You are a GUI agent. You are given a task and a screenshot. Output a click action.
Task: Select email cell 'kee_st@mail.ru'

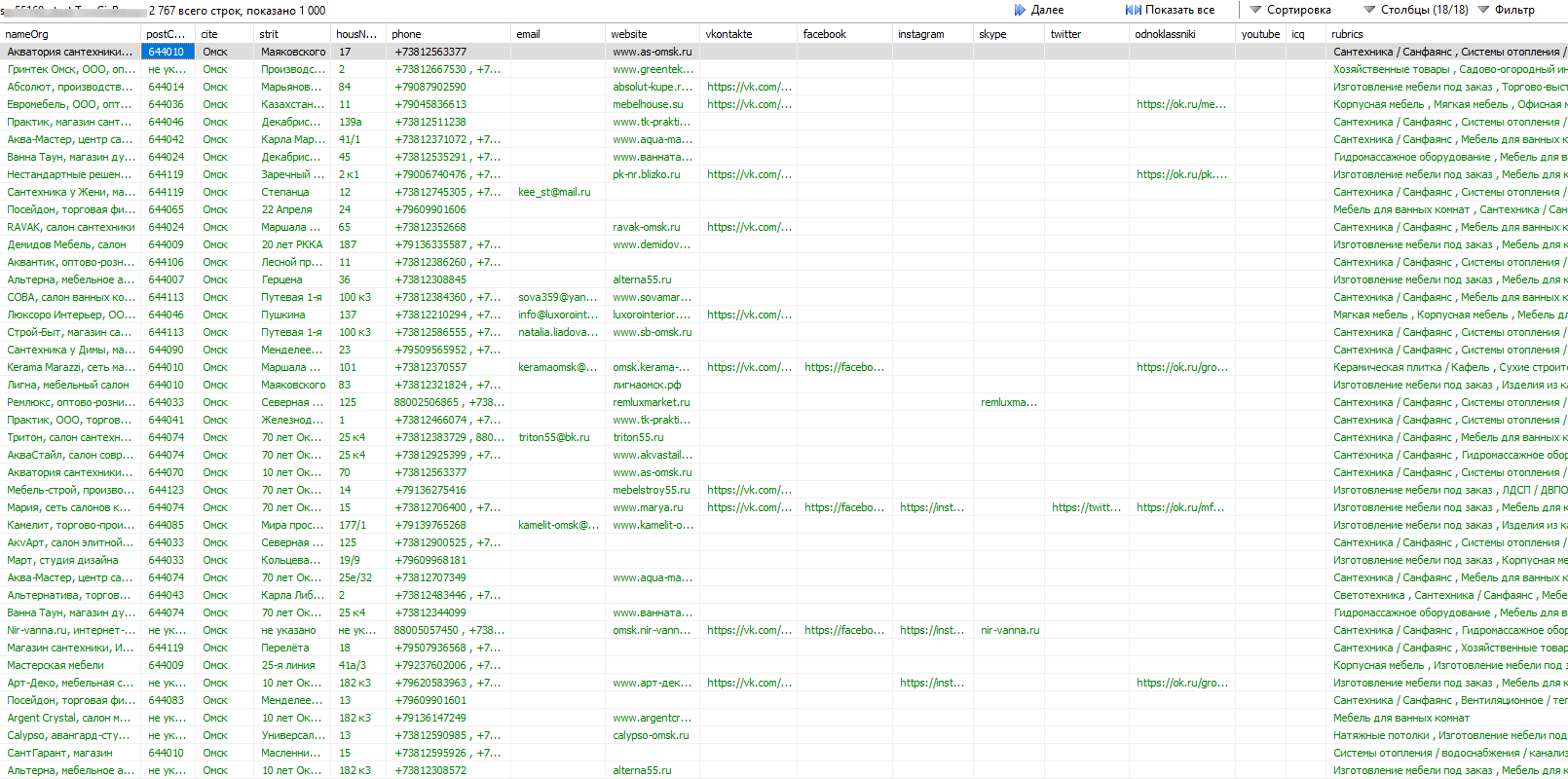coord(559,192)
